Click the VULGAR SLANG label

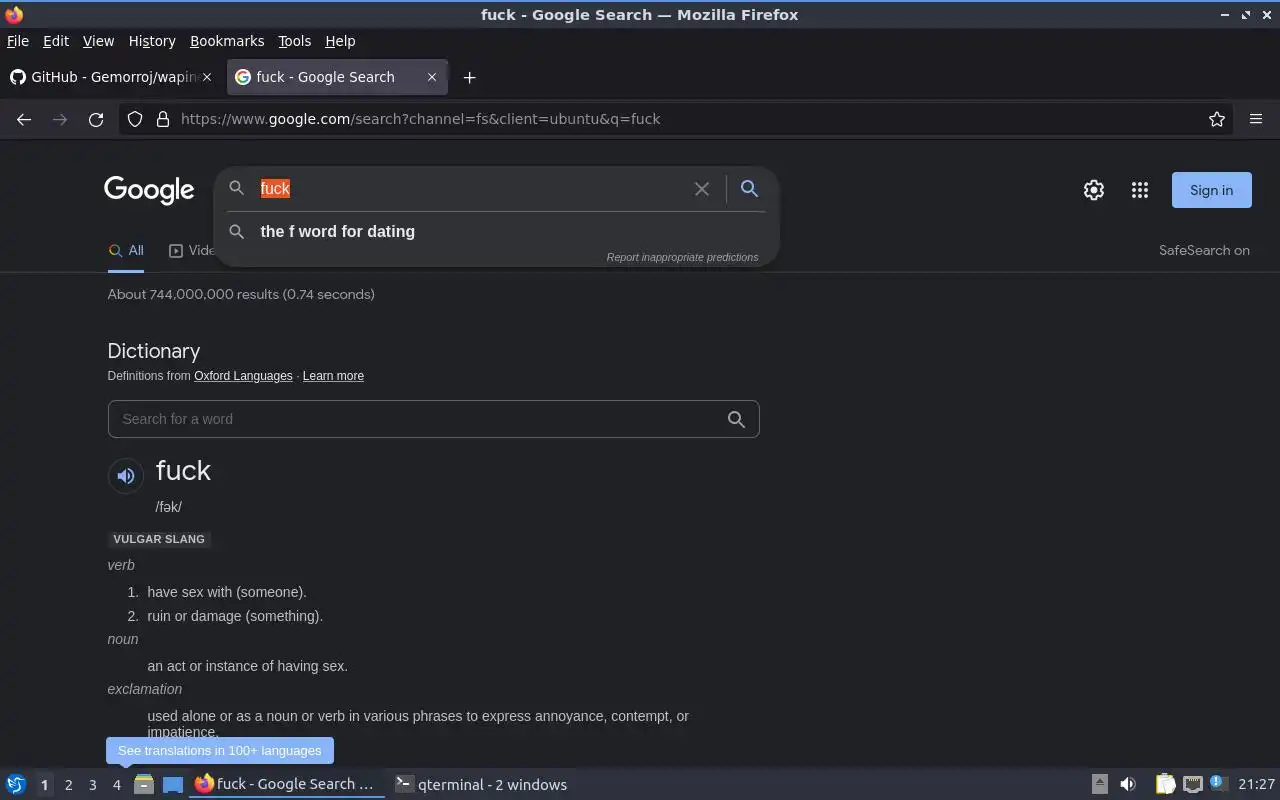tap(159, 539)
